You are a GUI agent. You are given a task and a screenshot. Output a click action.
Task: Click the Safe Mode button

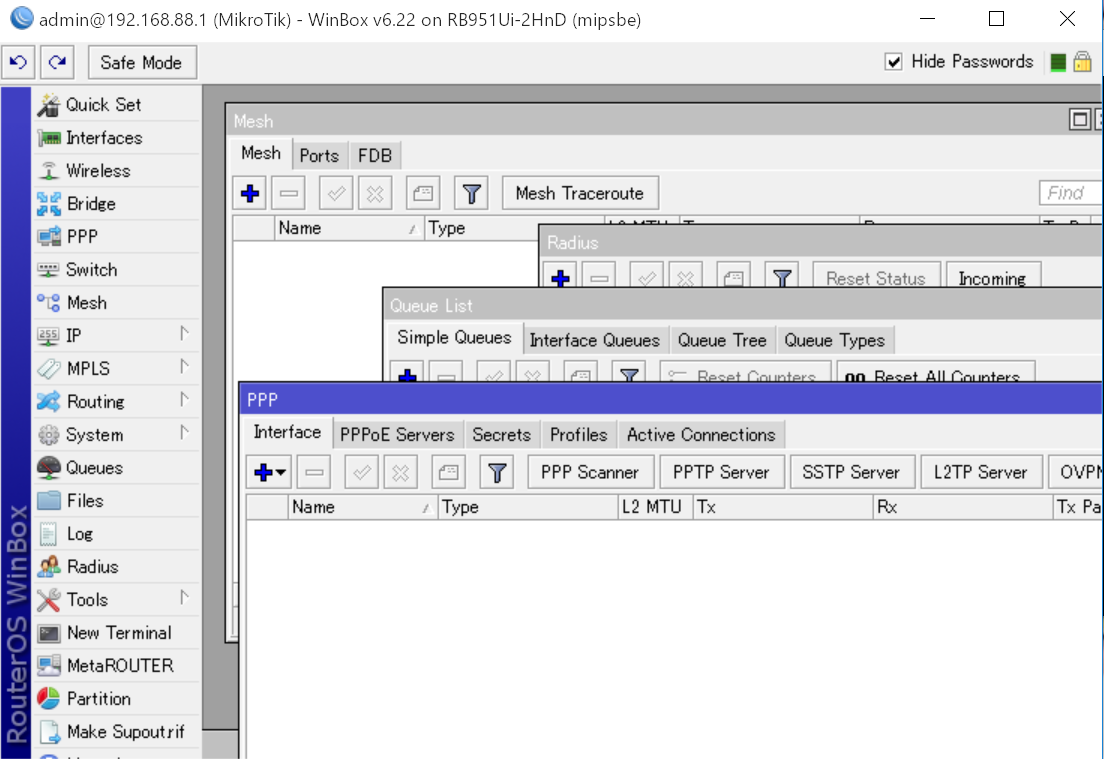pos(142,63)
